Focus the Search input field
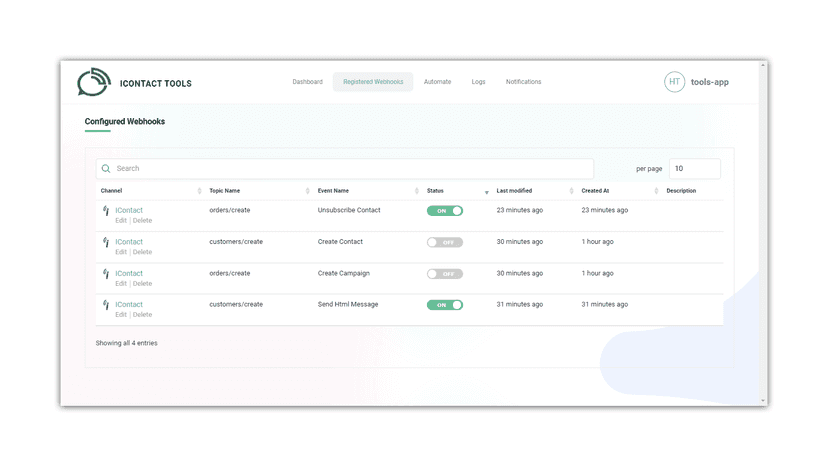This screenshot has width=828, height=466. (x=345, y=169)
